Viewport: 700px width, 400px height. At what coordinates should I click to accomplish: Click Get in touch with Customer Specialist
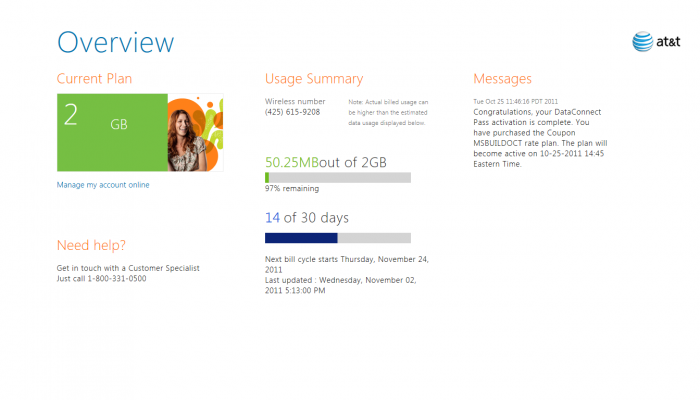pyautogui.click(x=128, y=268)
